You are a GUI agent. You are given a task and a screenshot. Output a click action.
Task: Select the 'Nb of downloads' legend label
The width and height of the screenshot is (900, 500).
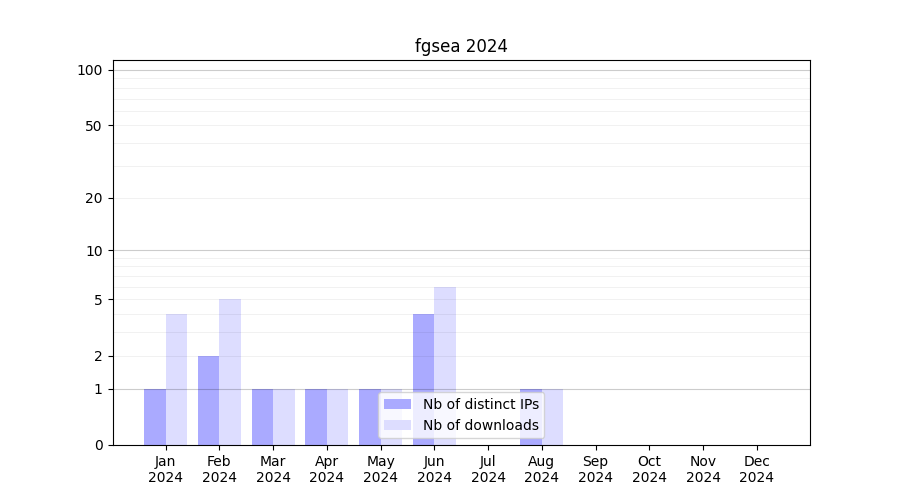(480, 425)
